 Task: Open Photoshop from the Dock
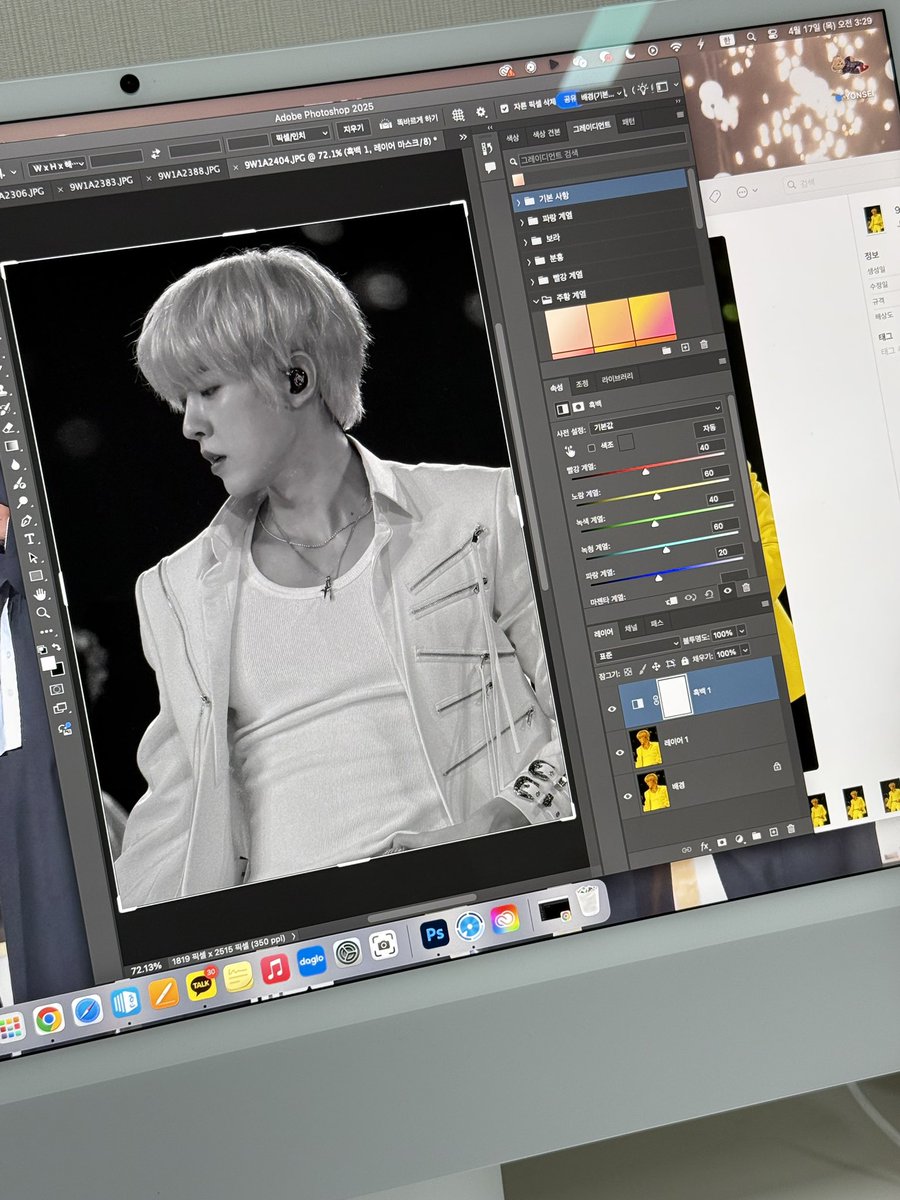pos(434,935)
